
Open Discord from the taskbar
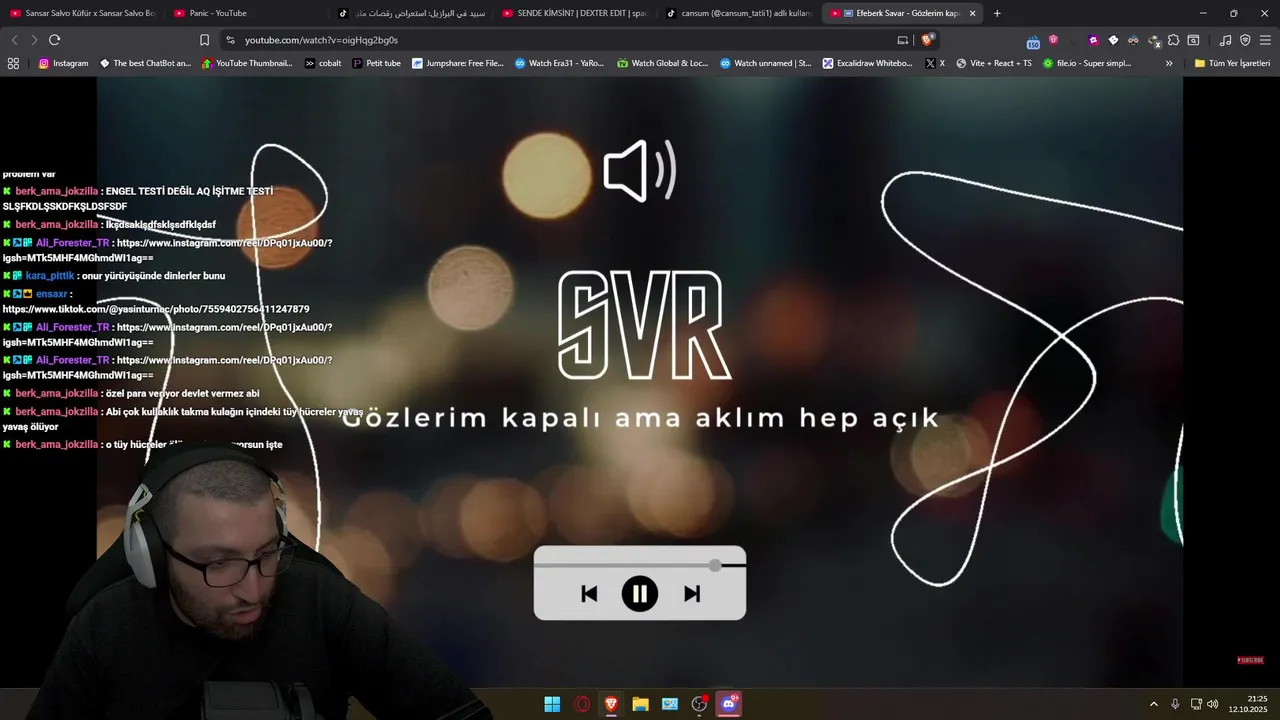click(x=729, y=704)
